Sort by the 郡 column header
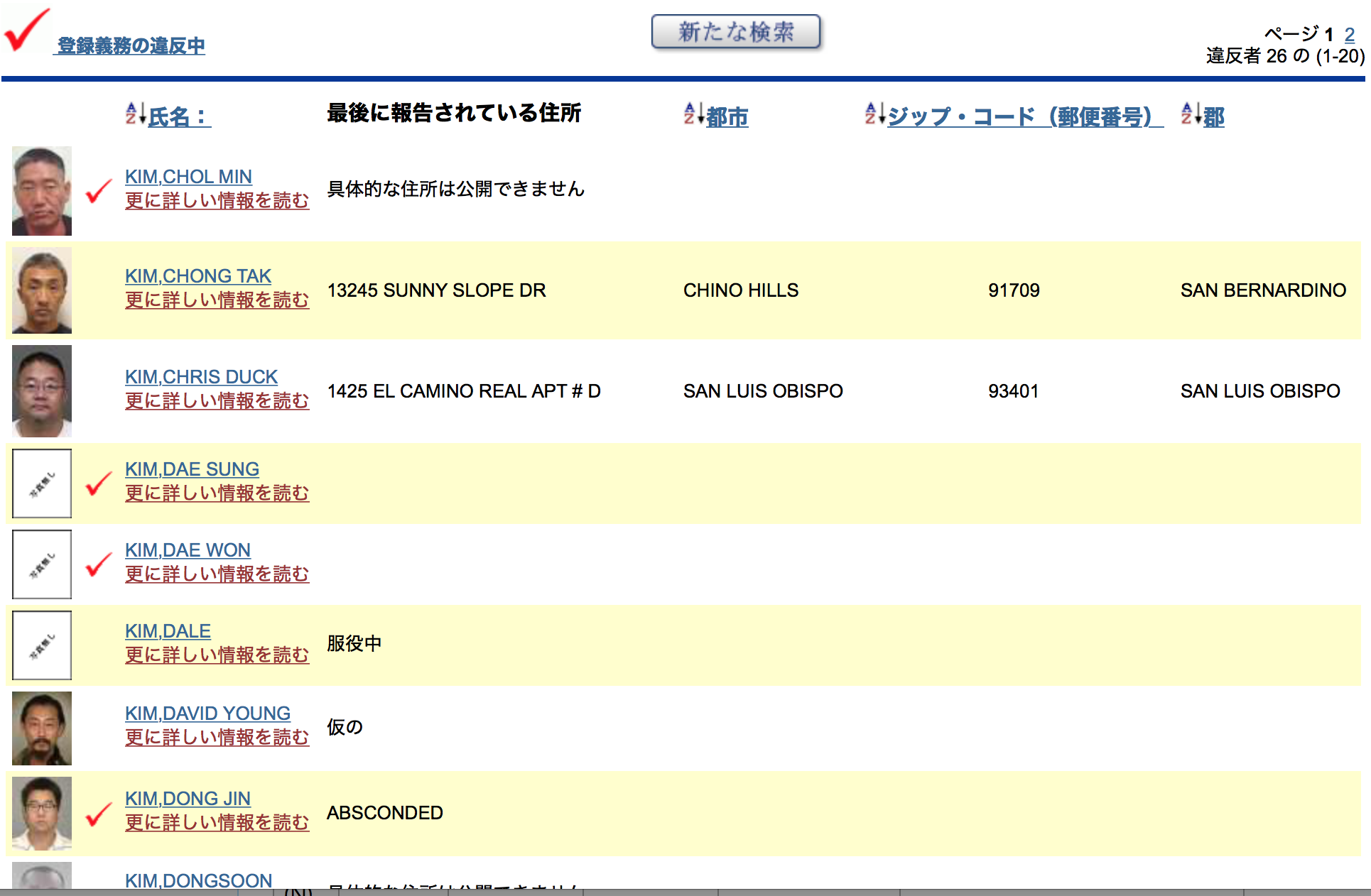This screenshot has height=896, width=1371. 1214,116
